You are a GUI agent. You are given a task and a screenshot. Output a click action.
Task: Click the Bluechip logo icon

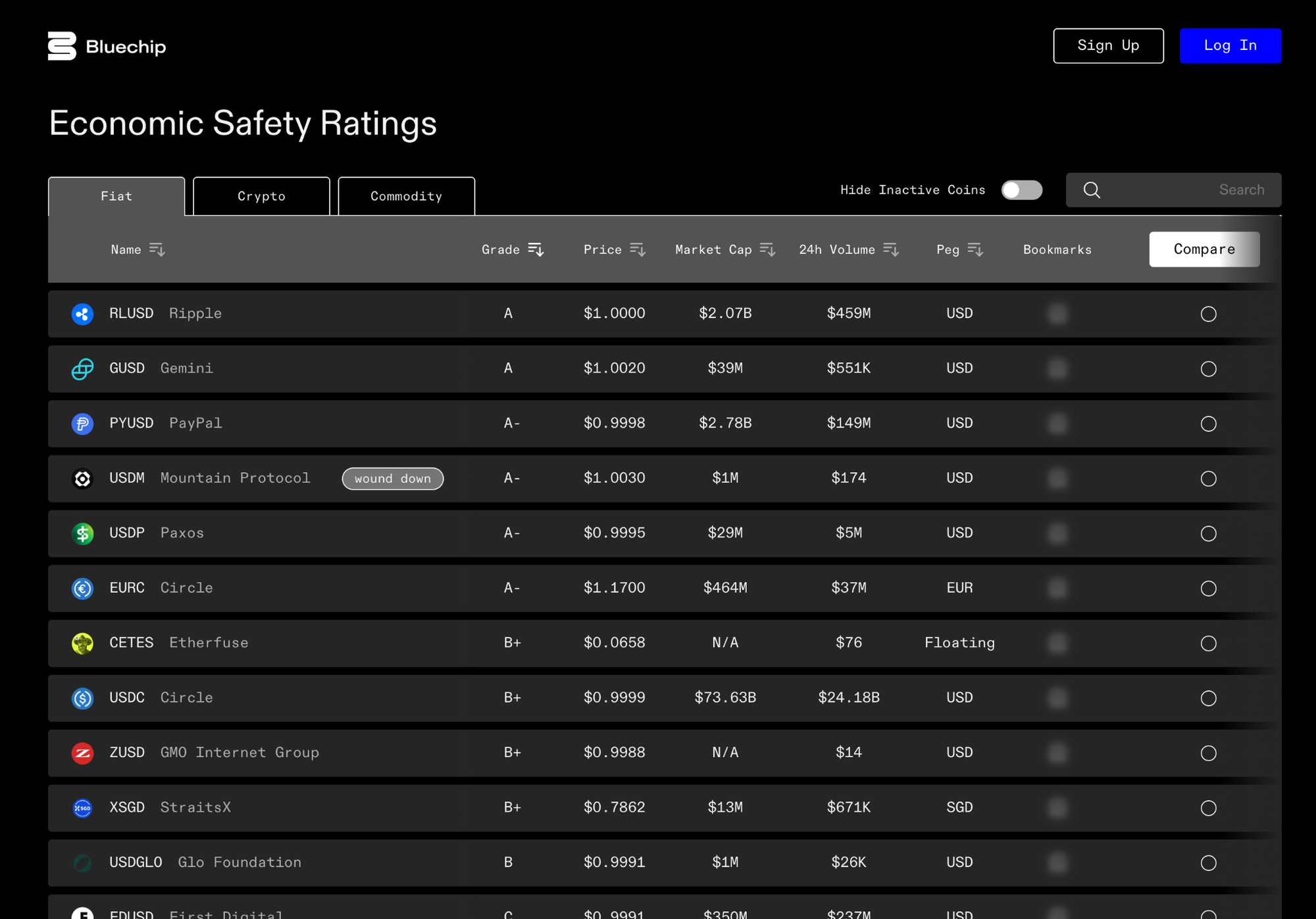[x=62, y=46]
